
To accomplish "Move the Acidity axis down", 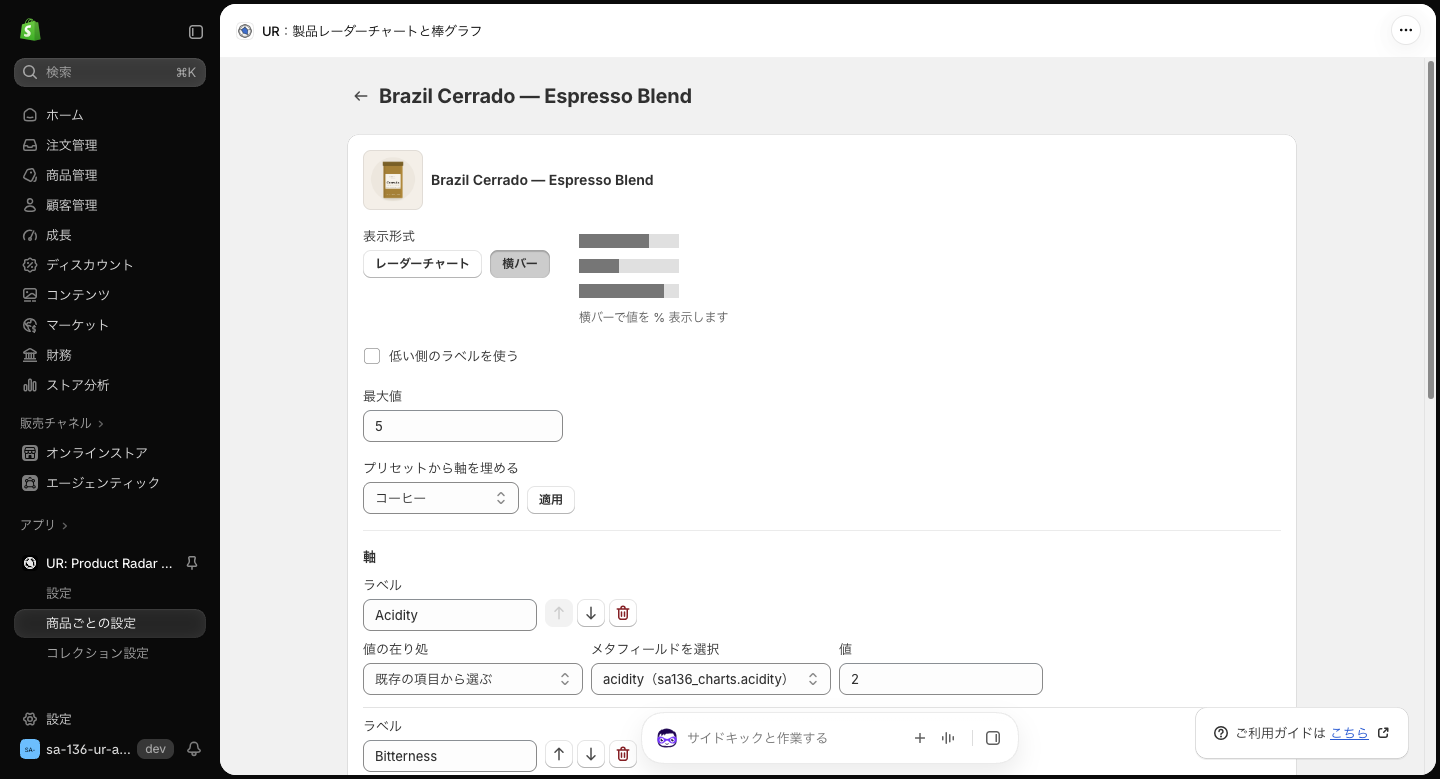I will tap(591, 613).
